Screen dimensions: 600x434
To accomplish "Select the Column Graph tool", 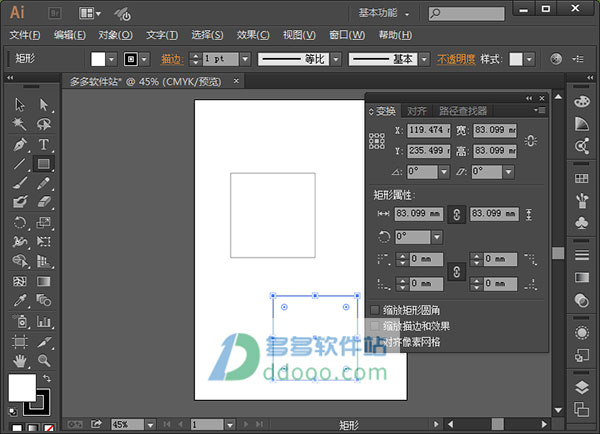I will coord(44,321).
